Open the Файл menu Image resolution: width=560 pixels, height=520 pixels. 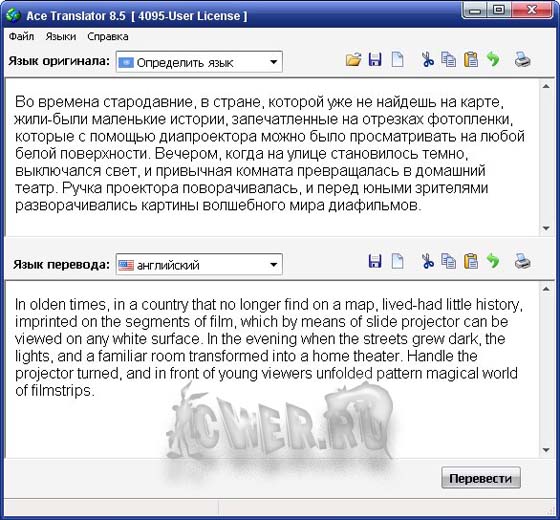click(21, 36)
